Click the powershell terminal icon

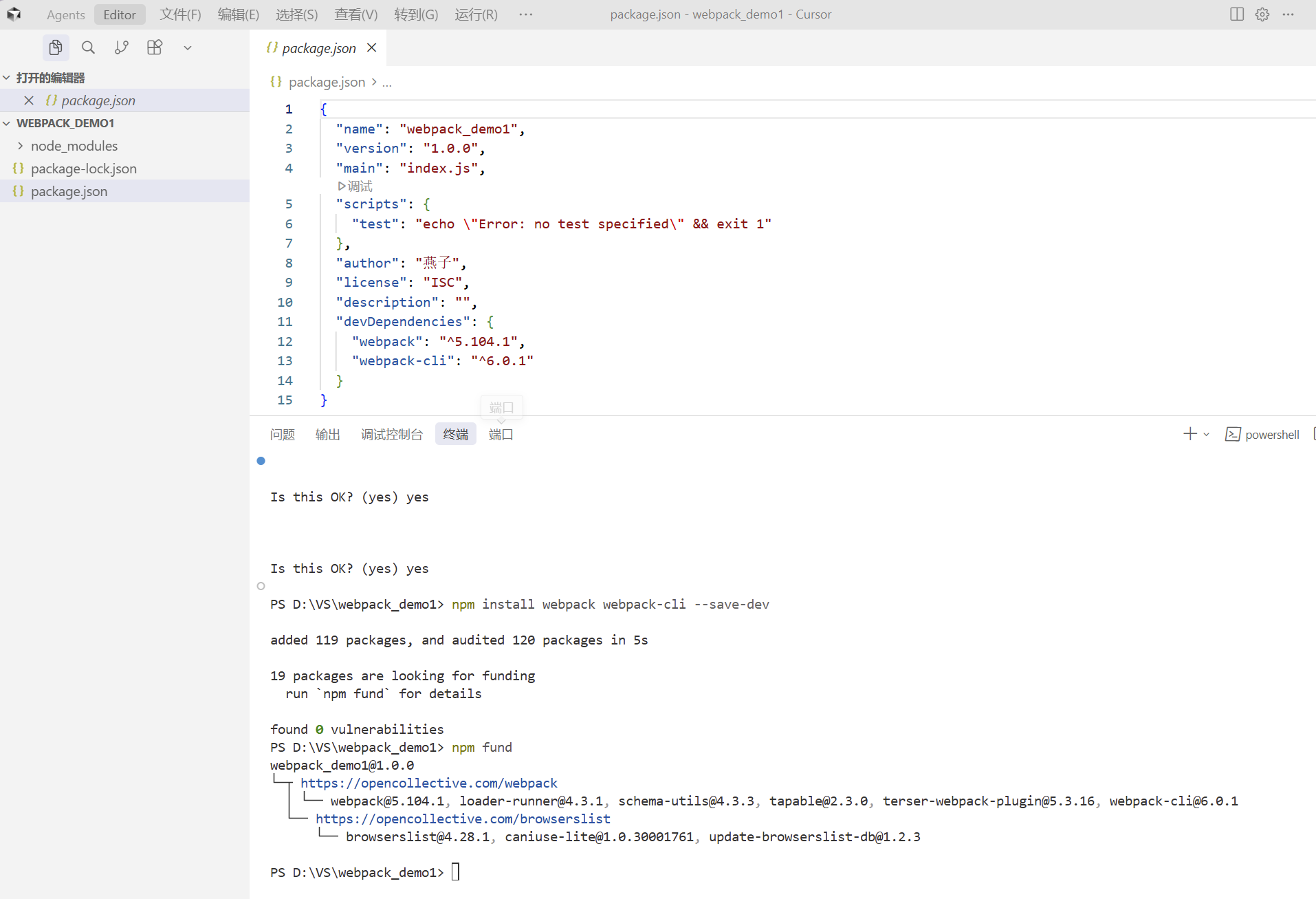[1233, 435]
